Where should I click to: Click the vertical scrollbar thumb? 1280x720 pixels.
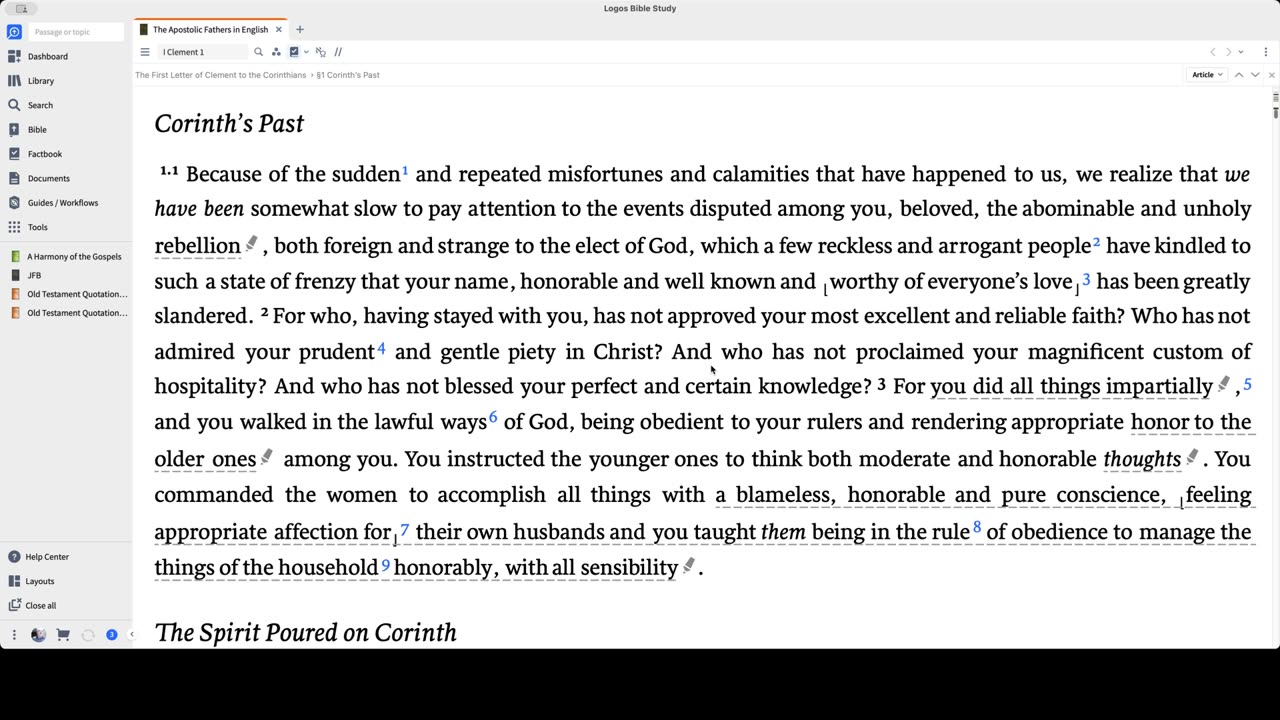tap(1276, 112)
